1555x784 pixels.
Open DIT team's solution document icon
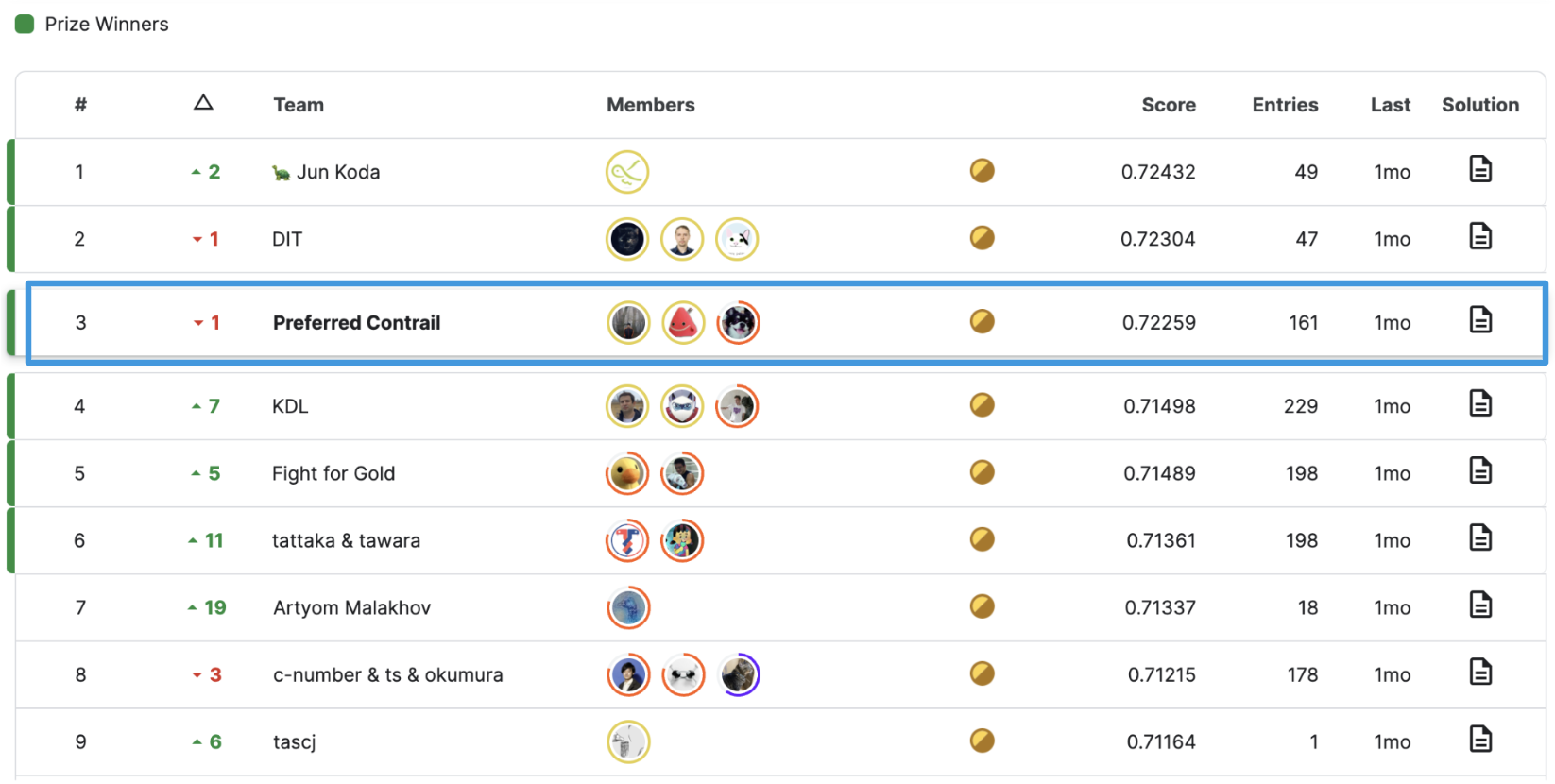(1480, 236)
